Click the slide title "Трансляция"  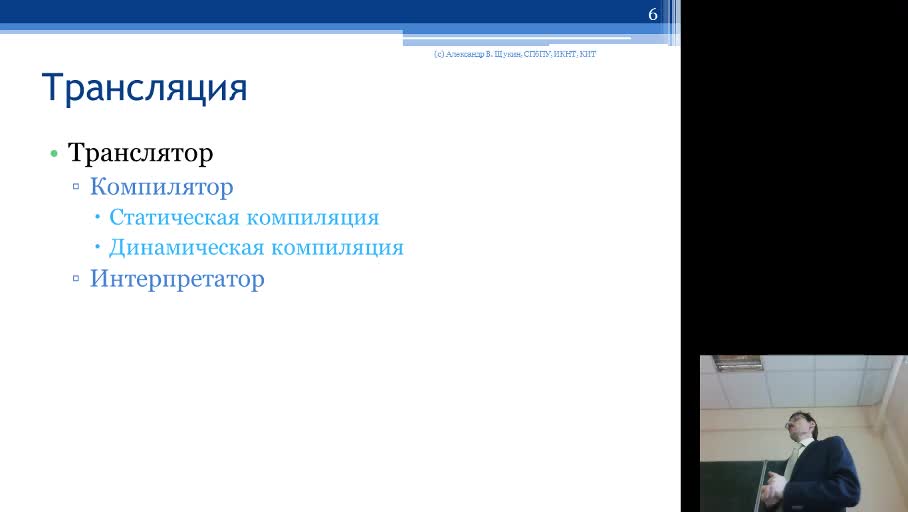[145, 88]
